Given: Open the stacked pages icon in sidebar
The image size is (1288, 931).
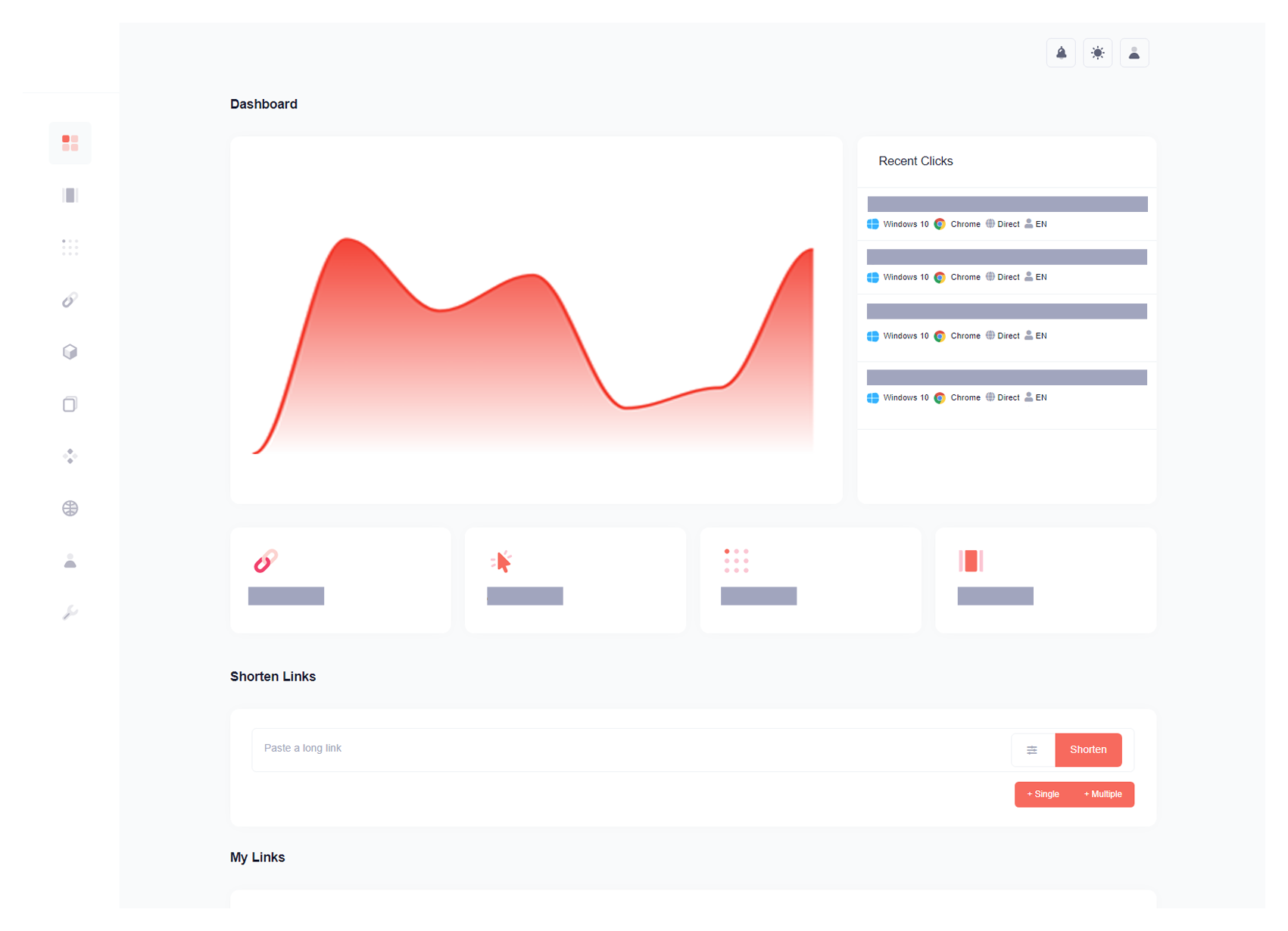Looking at the screenshot, I should (x=70, y=404).
